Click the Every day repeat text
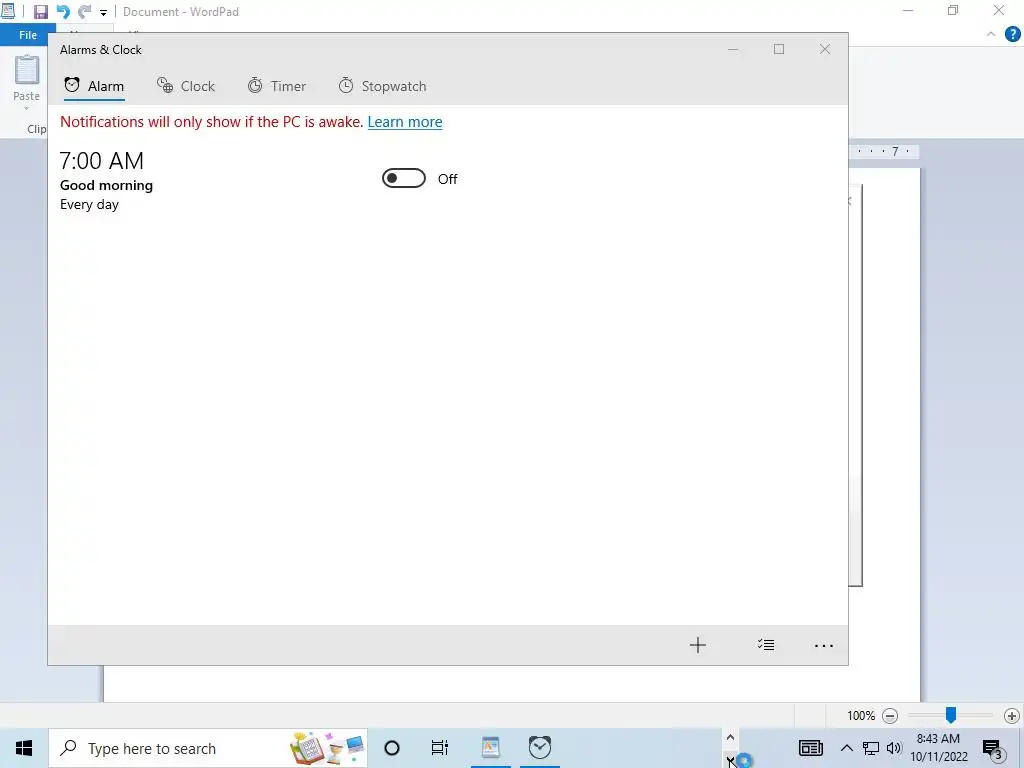The width and height of the screenshot is (1024, 768). click(89, 204)
